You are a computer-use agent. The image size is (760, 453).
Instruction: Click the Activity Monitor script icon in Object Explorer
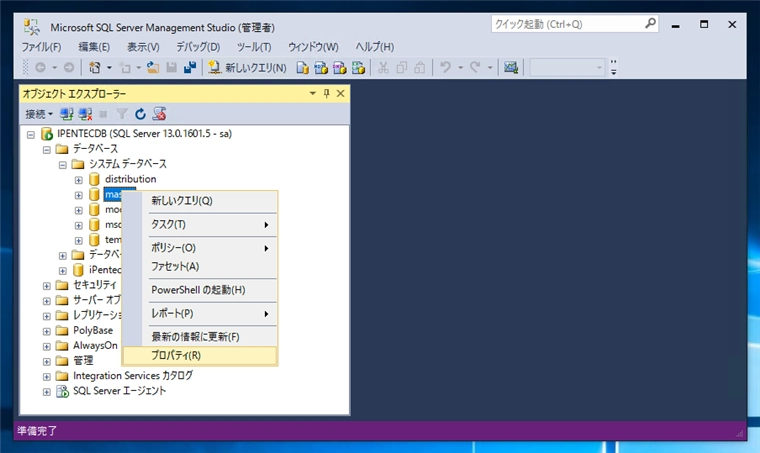(159, 114)
